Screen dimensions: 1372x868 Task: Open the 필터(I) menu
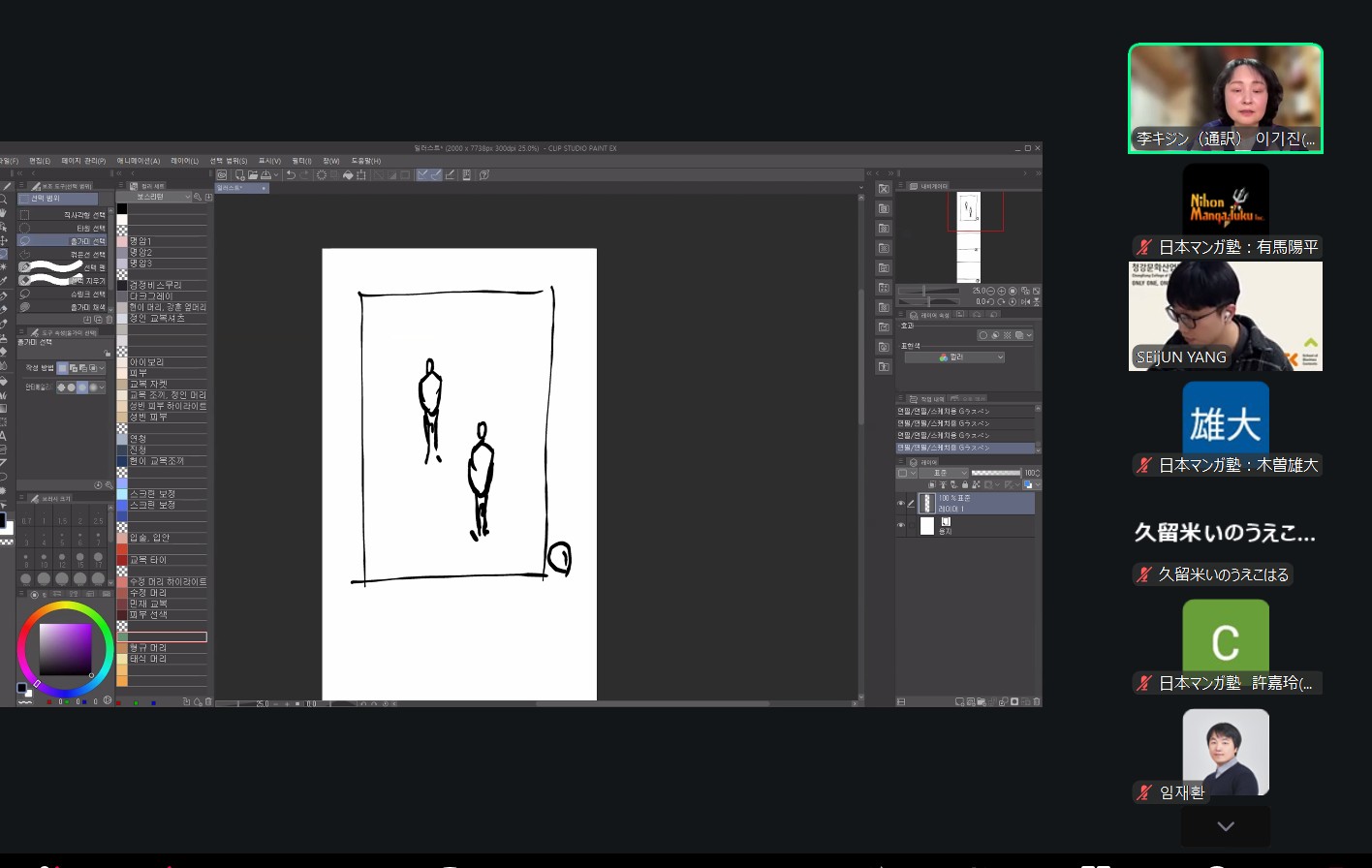coord(300,161)
